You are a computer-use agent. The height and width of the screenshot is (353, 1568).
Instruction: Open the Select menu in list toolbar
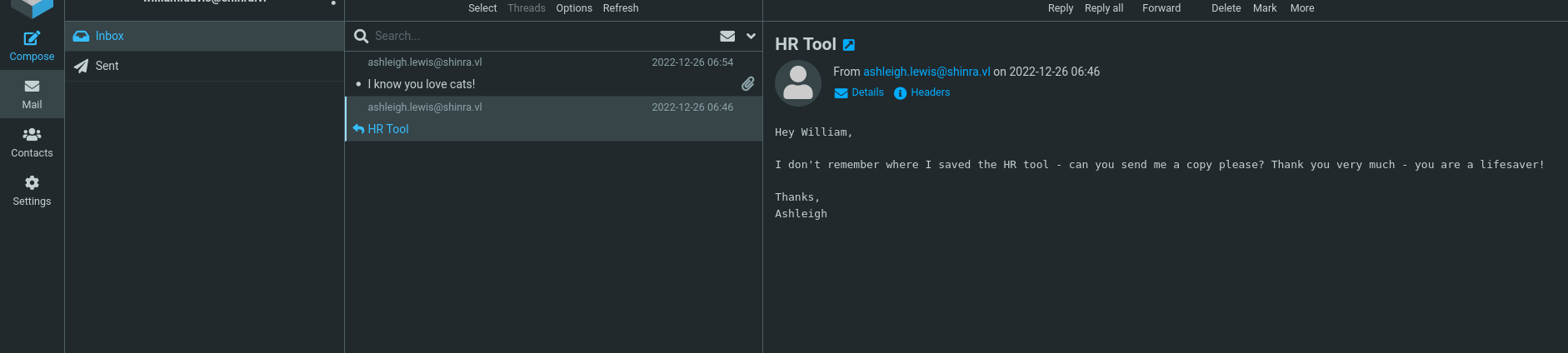(482, 8)
